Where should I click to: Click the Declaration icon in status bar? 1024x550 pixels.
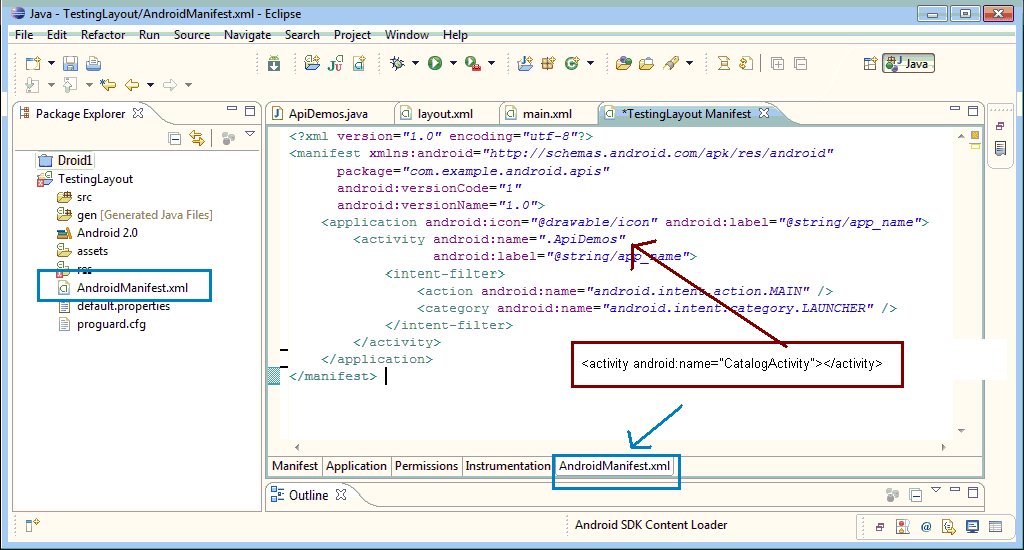pos(949,526)
